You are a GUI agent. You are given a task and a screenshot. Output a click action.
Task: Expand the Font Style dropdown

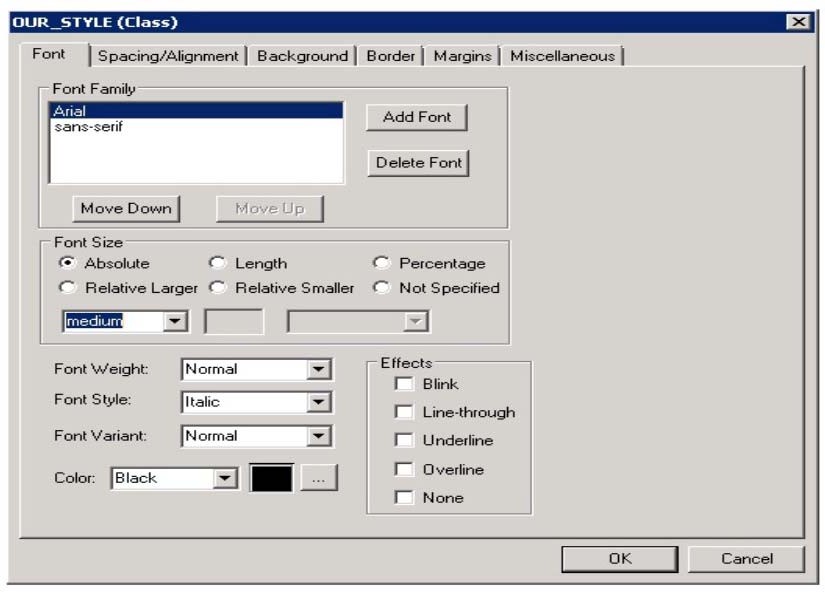[318, 403]
